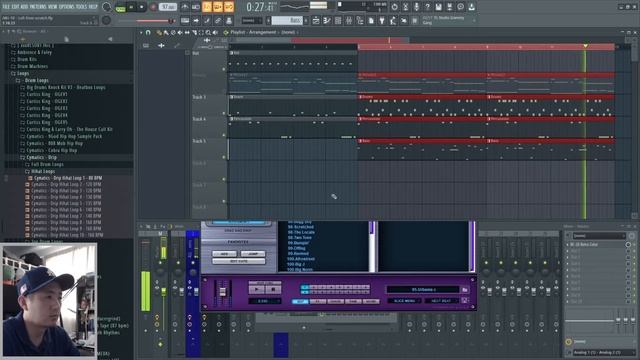The image size is (640, 360).
Task: Click the mixer master volume fader
Action: click(x=164, y=291)
